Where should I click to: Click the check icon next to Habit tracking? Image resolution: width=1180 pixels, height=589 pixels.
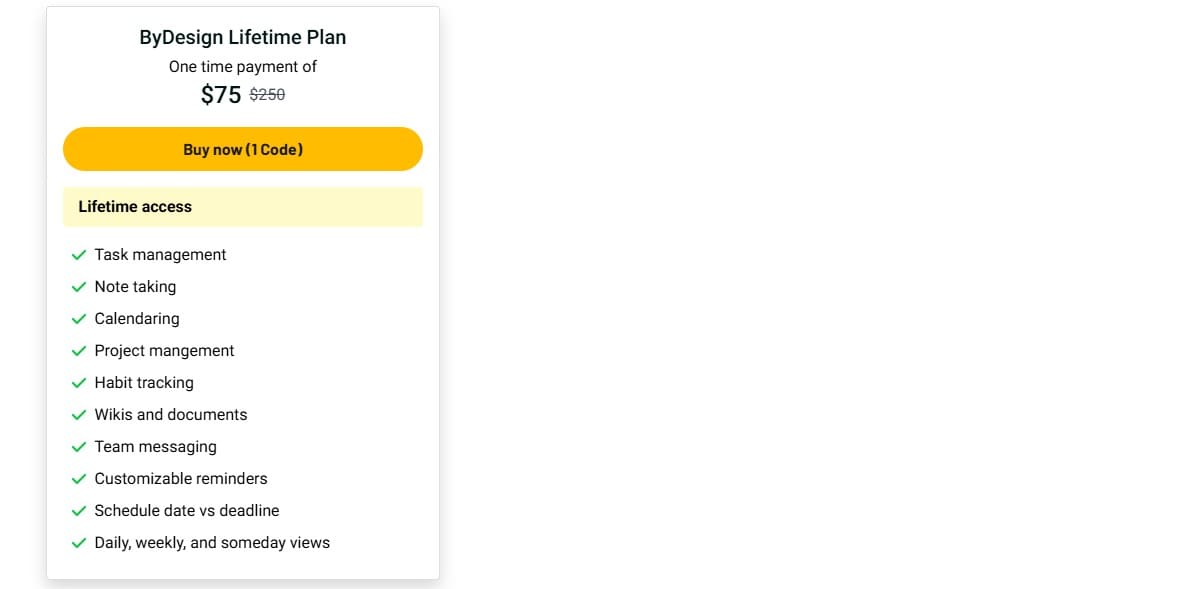click(x=79, y=383)
